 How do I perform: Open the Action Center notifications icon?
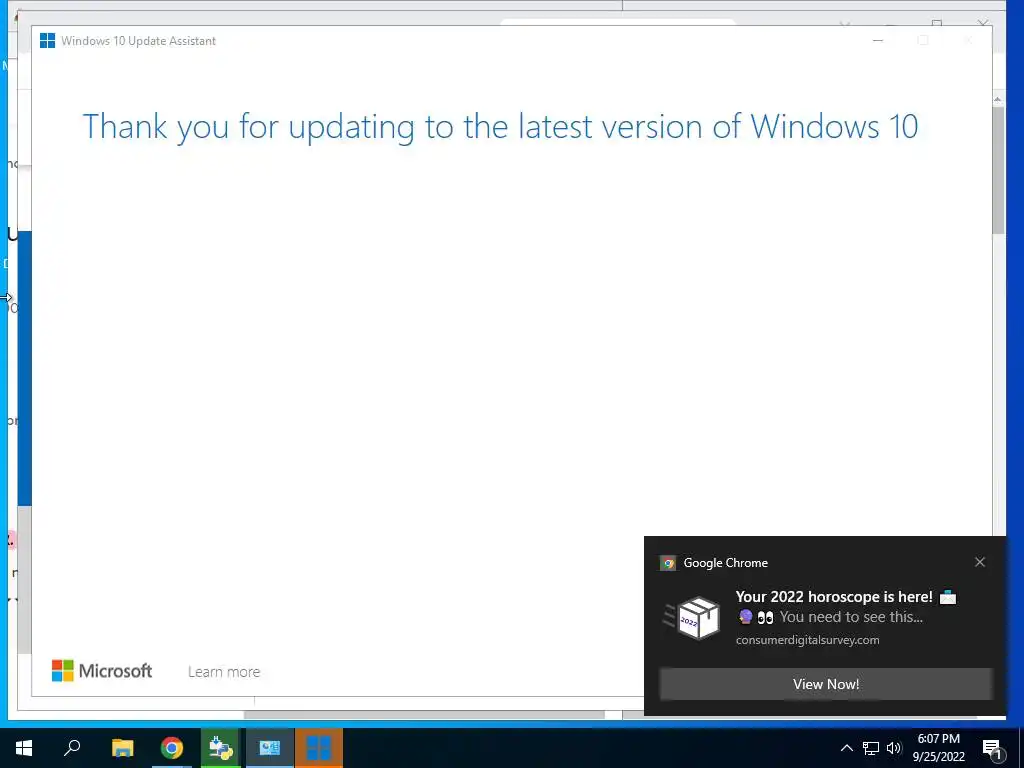tap(992, 748)
